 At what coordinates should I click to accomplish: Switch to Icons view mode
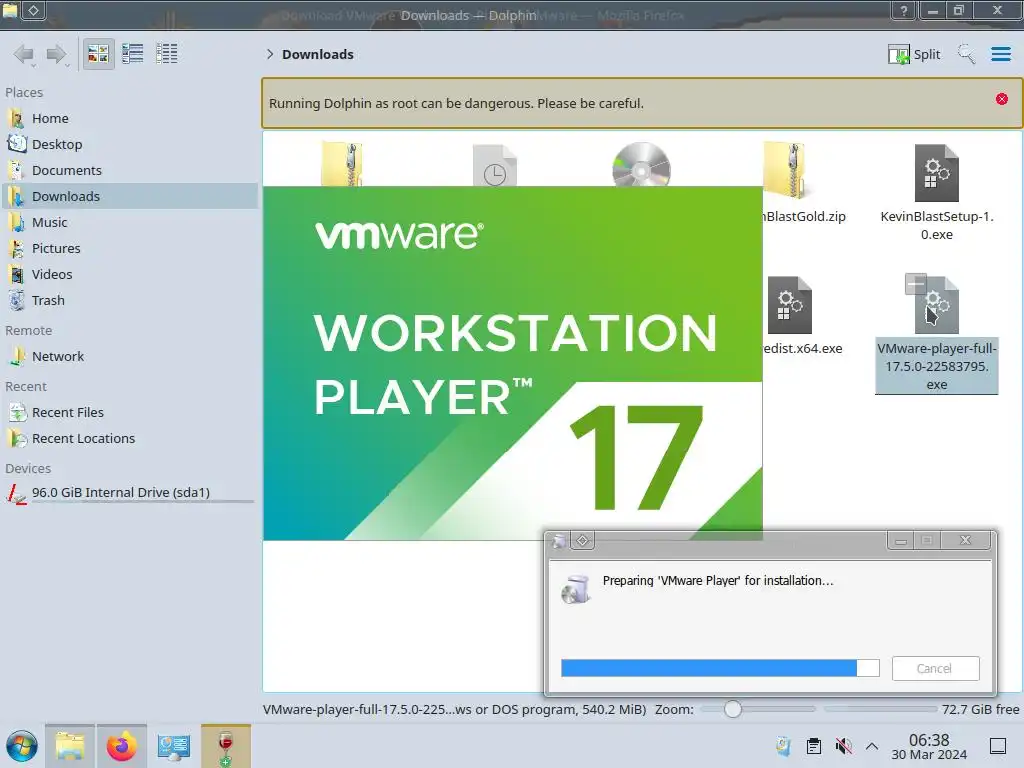click(x=98, y=54)
